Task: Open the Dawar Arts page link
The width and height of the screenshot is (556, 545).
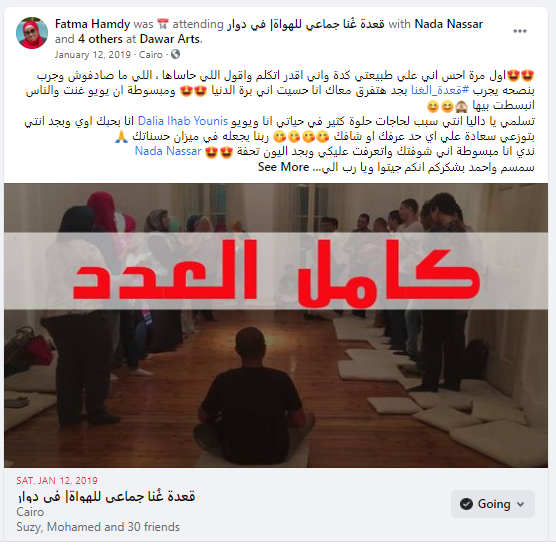Action: coord(170,39)
